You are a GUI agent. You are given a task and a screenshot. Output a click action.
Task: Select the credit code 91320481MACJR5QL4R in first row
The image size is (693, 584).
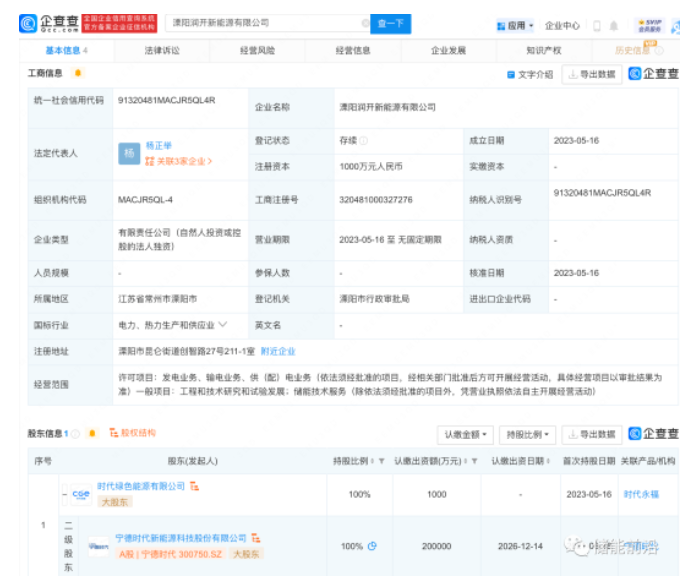[167, 100]
